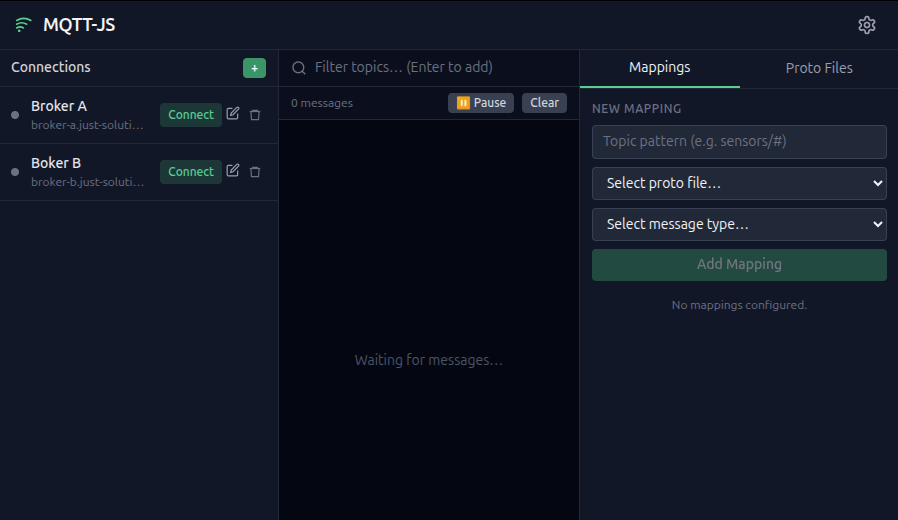Viewport: 898px width, 520px height.
Task: Click the search magnifier icon
Action: pos(298,68)
